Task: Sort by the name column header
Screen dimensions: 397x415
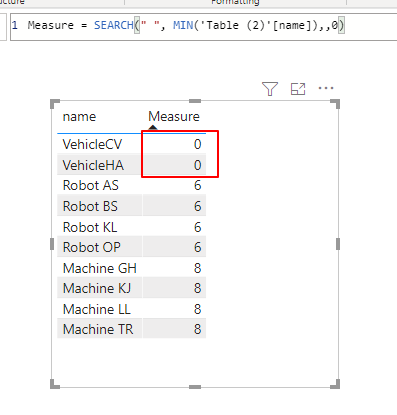Action: pos(79,117)
